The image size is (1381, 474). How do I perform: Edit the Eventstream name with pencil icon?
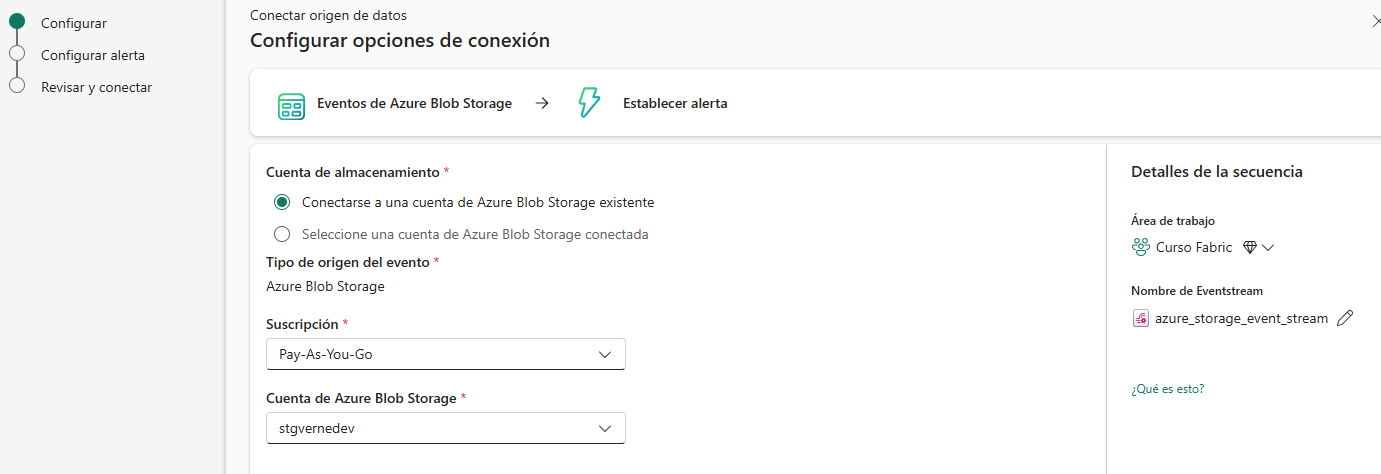[x=1345, y=318]
